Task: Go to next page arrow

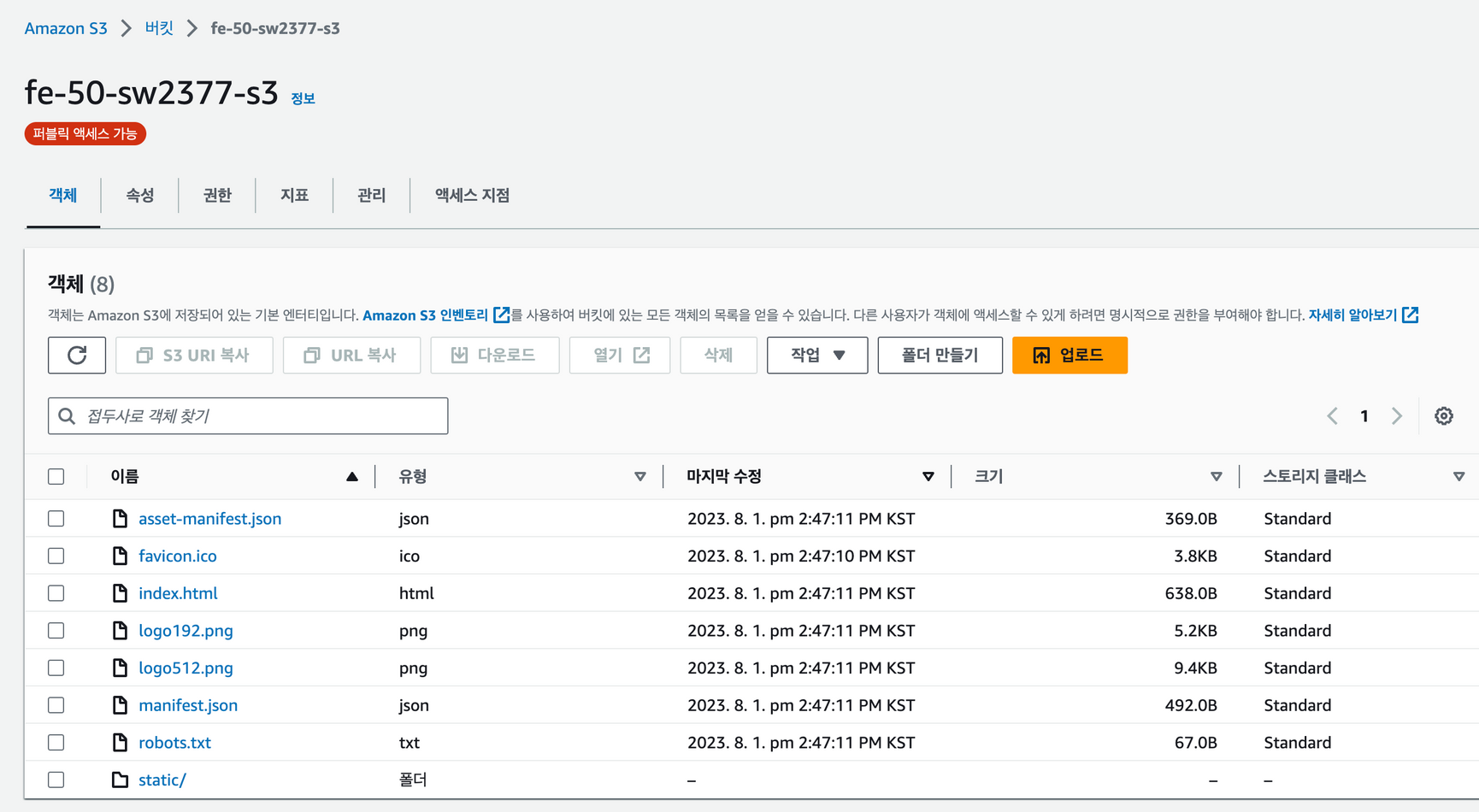Action: coord(1397,416)
